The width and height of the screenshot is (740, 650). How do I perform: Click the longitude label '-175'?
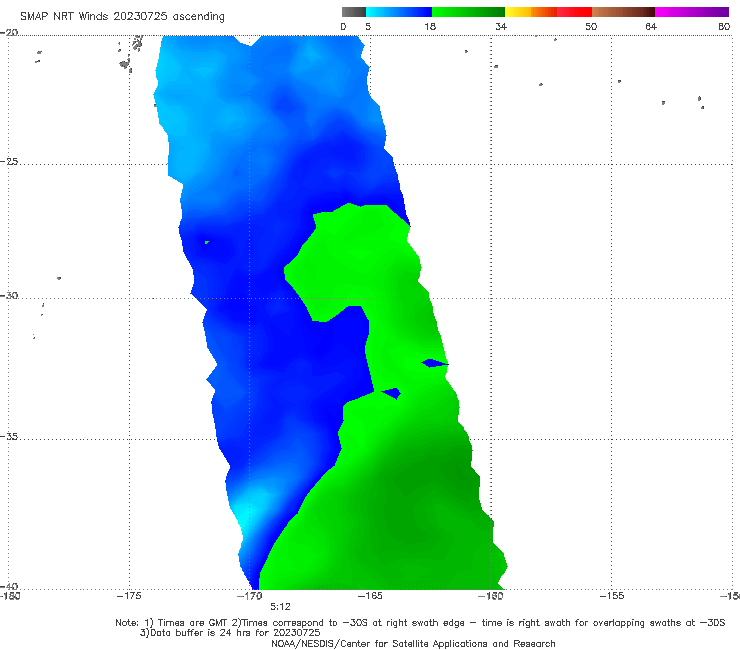pos(129,596)
